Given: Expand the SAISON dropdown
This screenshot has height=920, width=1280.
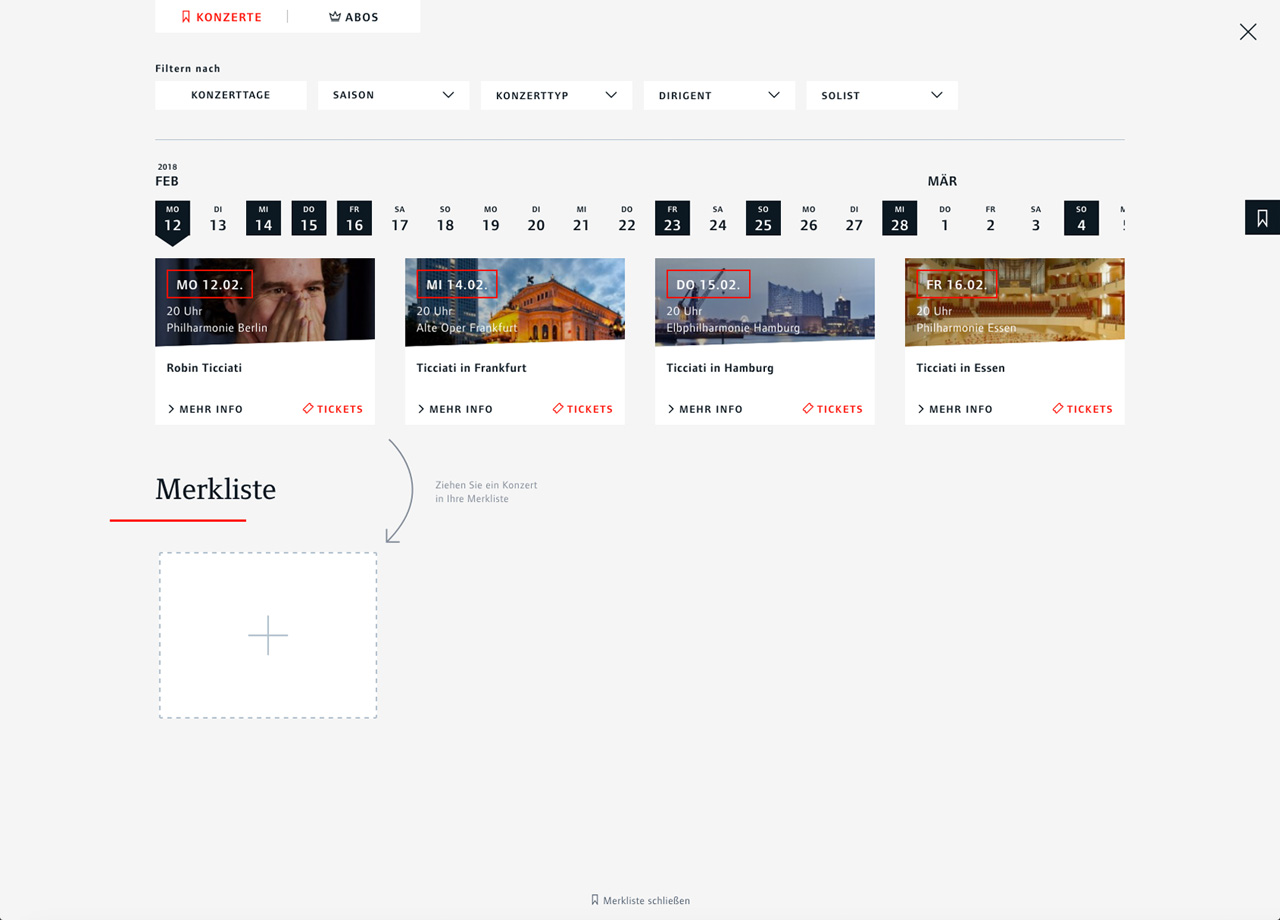Looking at the screenshot, I should pos(394,95).
